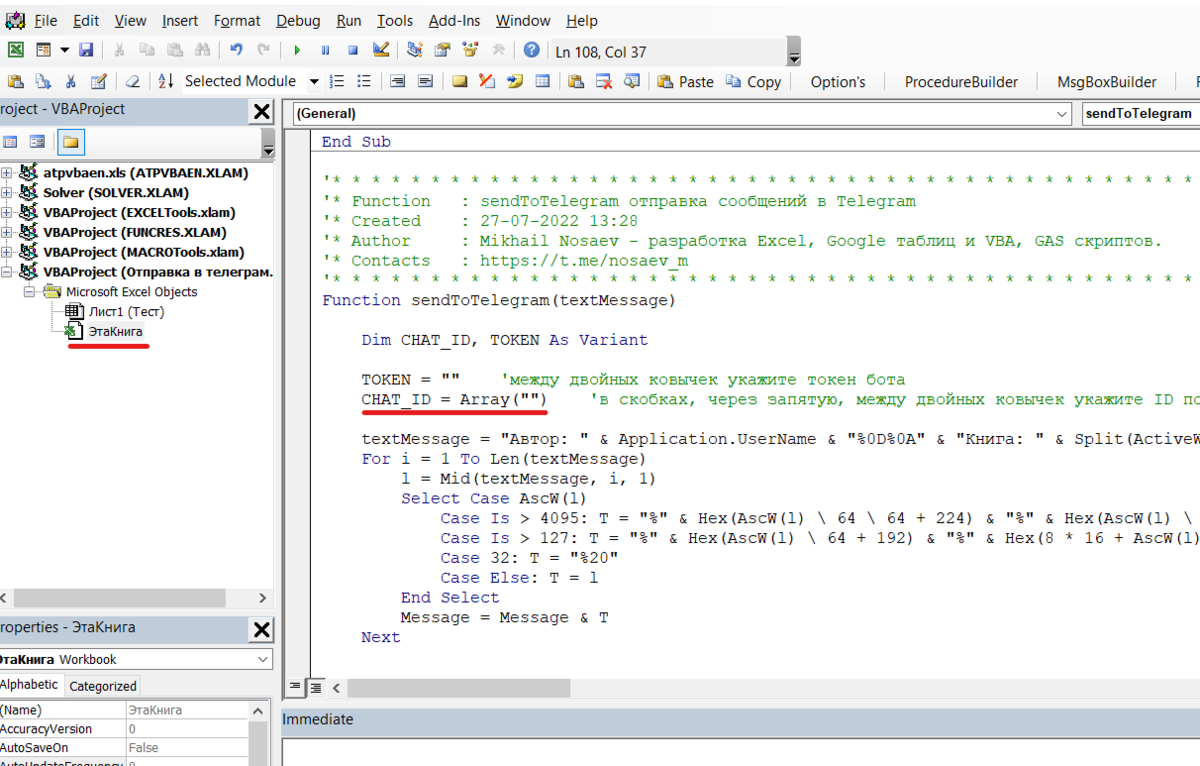Open the sendToTelegram procedure dropdown
Image resolution: width=1200 pixels, height=766 pixels.
tap(1141, 114)
